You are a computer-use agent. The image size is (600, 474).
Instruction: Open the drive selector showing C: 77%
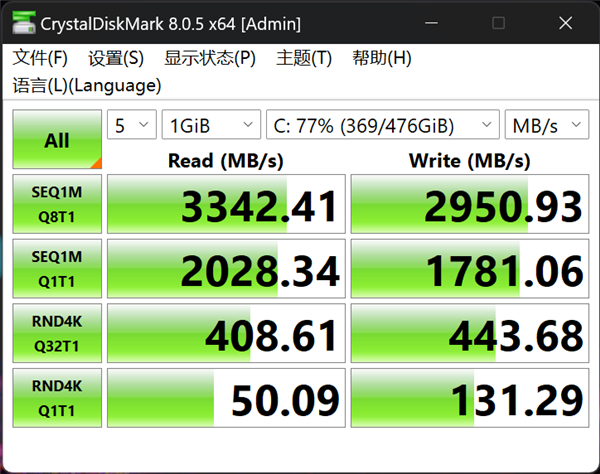tap(382, 126)
